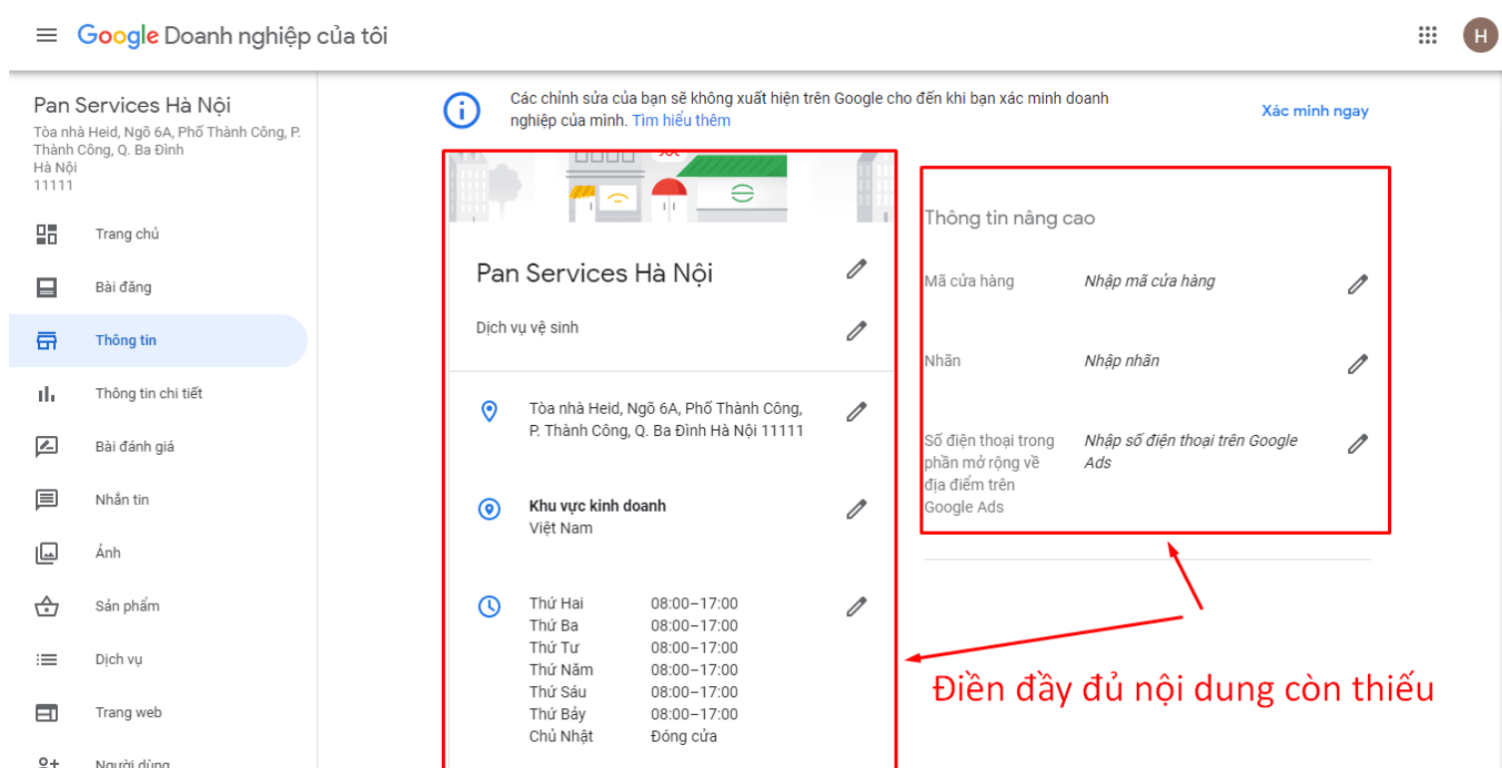The image size is (1502, 768).
Task: Edit the business name Pan Services Hà Nội
Action: [x=856, y=269]
